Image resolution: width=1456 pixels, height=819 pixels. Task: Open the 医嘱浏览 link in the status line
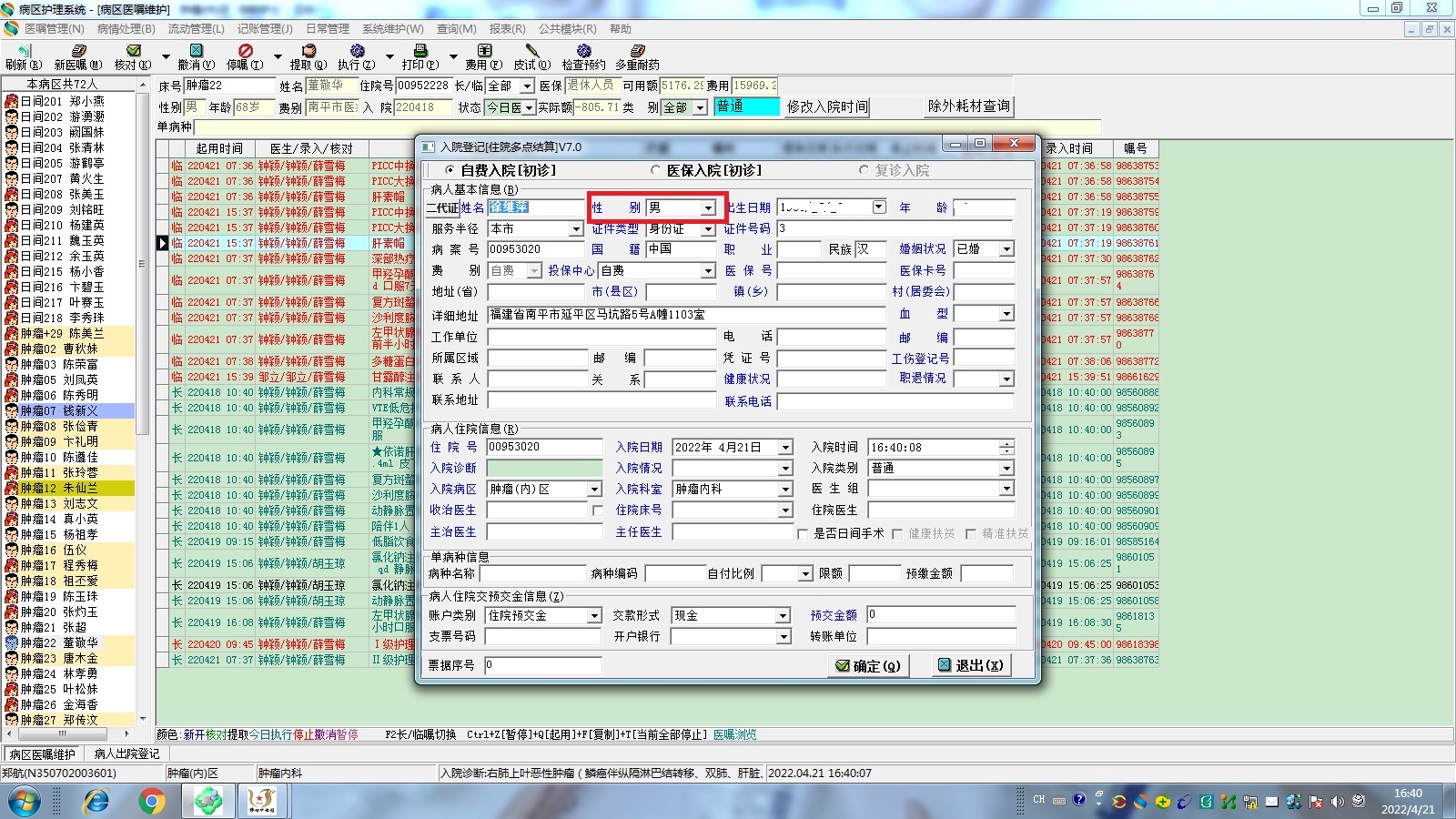coord(735,734)
